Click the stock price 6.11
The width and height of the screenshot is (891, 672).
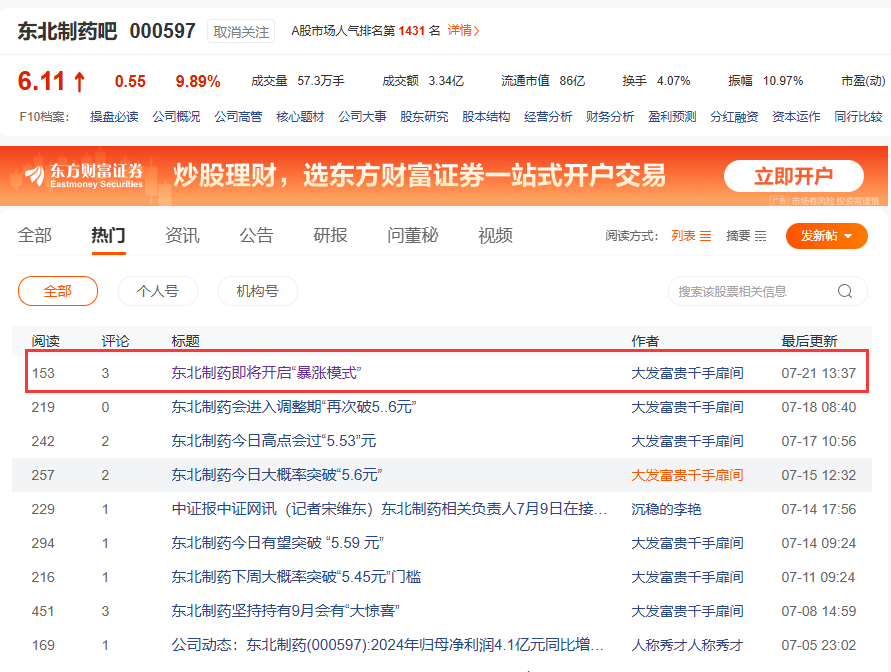pos(41,81)
